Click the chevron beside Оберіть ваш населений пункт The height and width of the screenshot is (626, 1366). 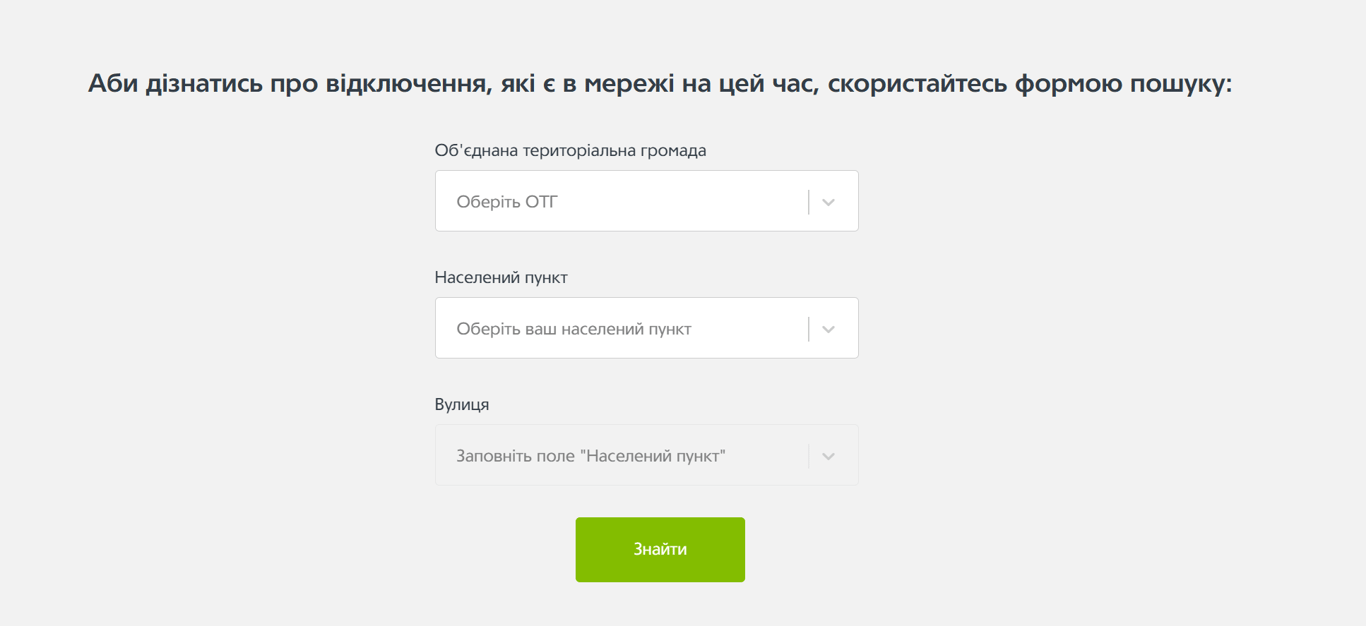(x=827, y=327)
